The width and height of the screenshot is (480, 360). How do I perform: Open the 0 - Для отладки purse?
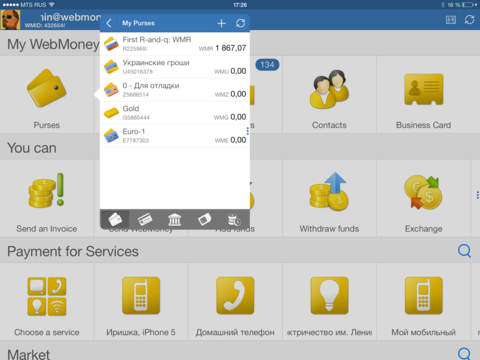tap(175, 90)
